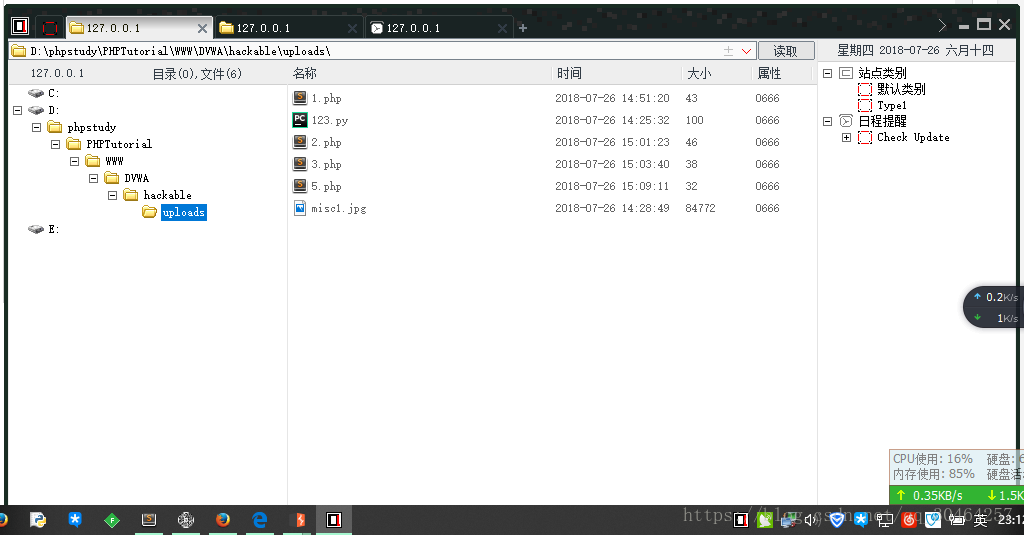Viewport: 1024px width, 535px height.
Task: Click the 站点类别 category icon
Action: click(846, 73)
